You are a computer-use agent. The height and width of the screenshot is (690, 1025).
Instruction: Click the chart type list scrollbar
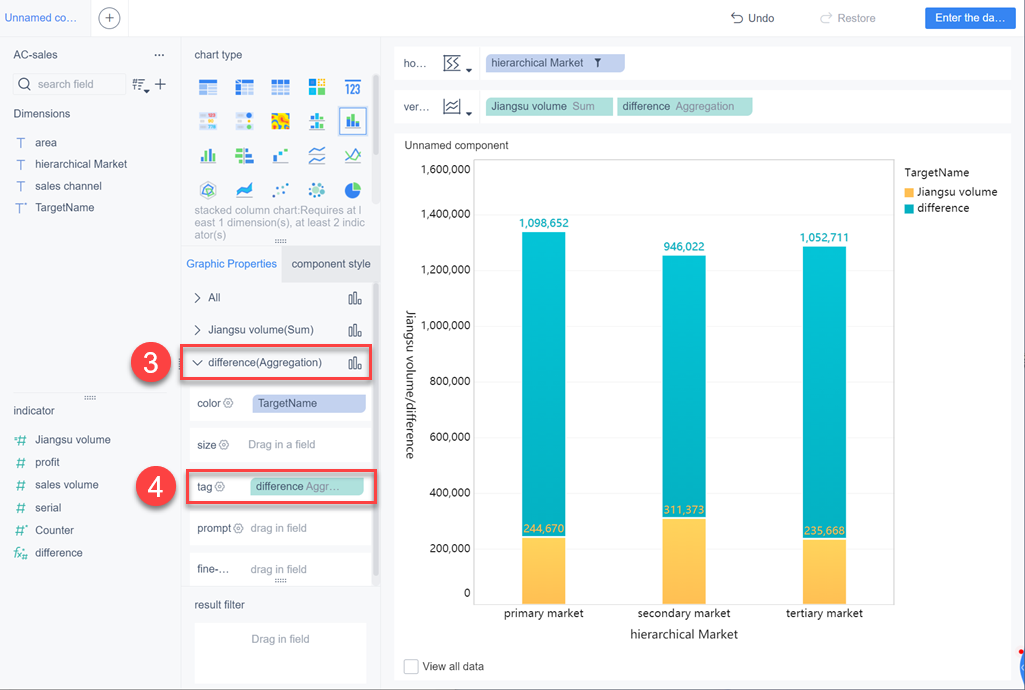pos(376,114)
